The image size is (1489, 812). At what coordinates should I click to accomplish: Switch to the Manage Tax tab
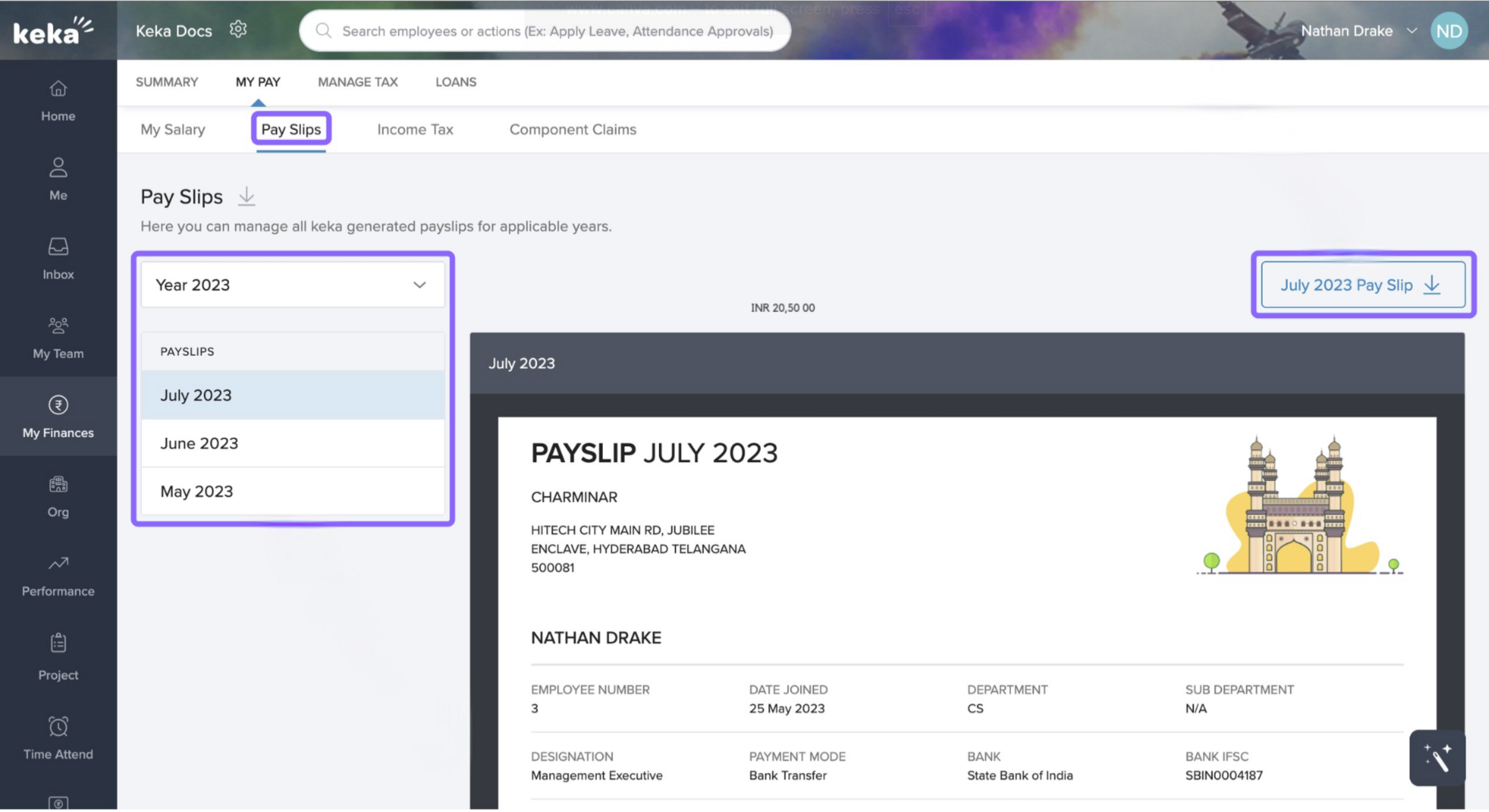tap(358, 82)
